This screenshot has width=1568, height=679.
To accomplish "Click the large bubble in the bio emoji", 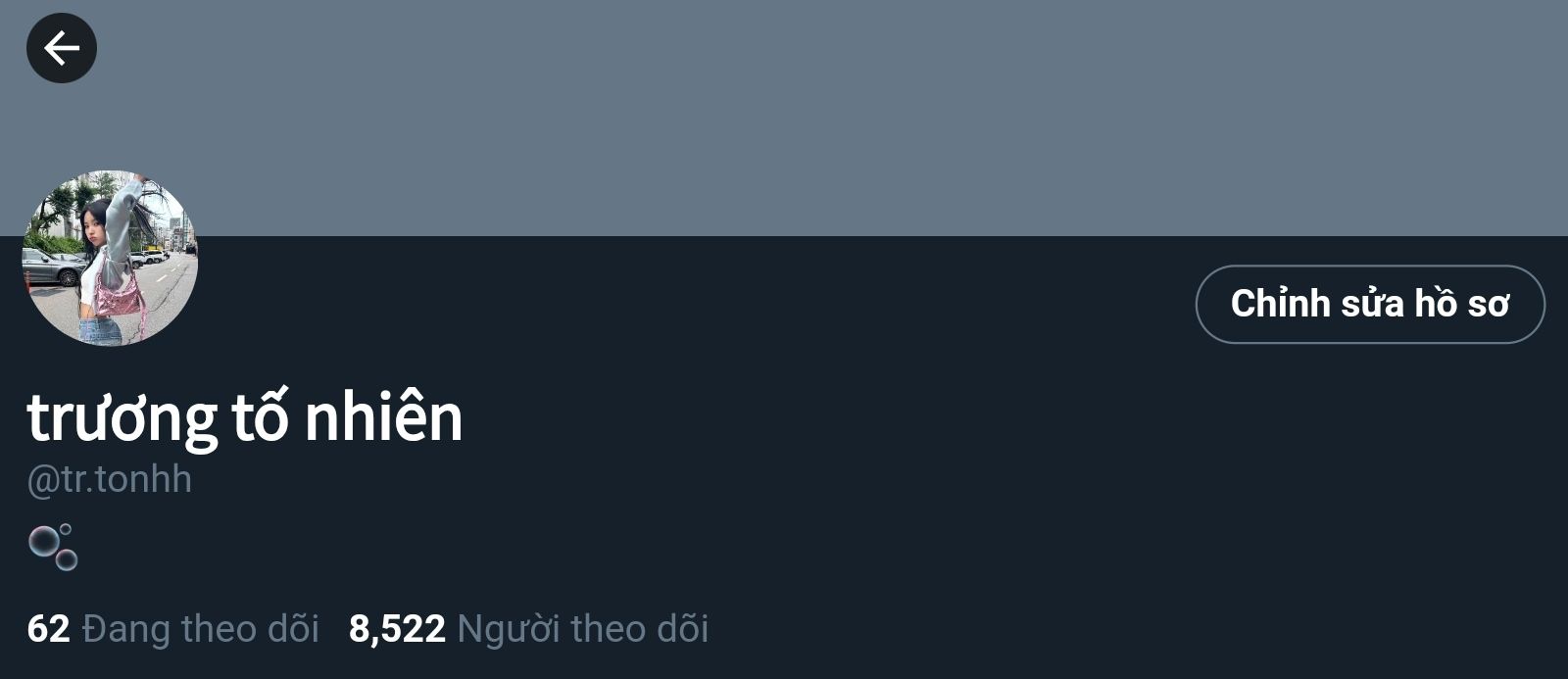I will (43, 541).
